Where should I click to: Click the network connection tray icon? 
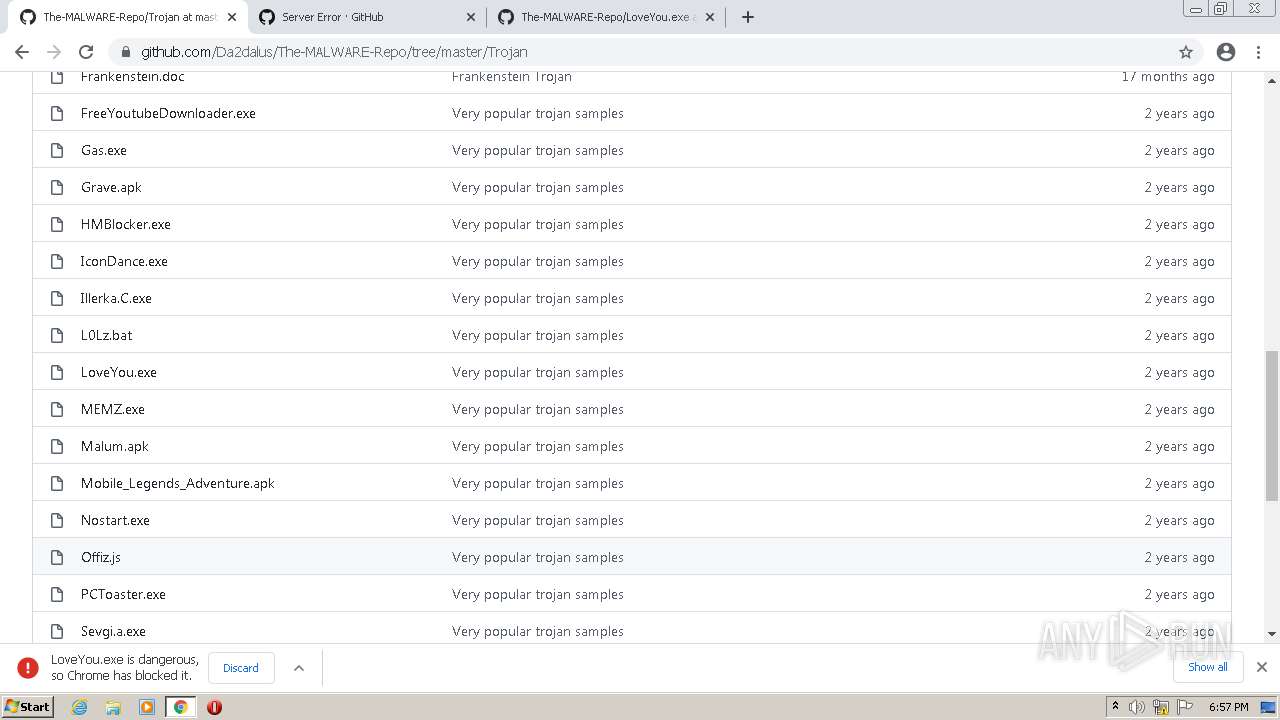[1161, 707]
